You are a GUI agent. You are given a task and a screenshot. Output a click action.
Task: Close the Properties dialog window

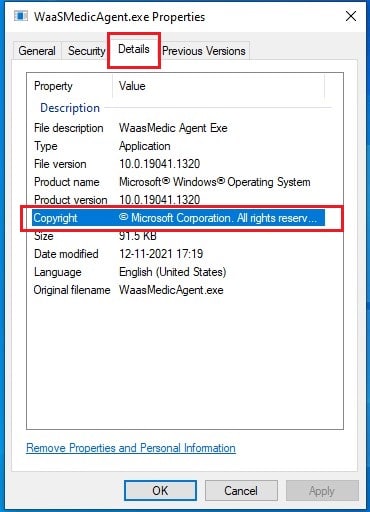tap(351, 16)
